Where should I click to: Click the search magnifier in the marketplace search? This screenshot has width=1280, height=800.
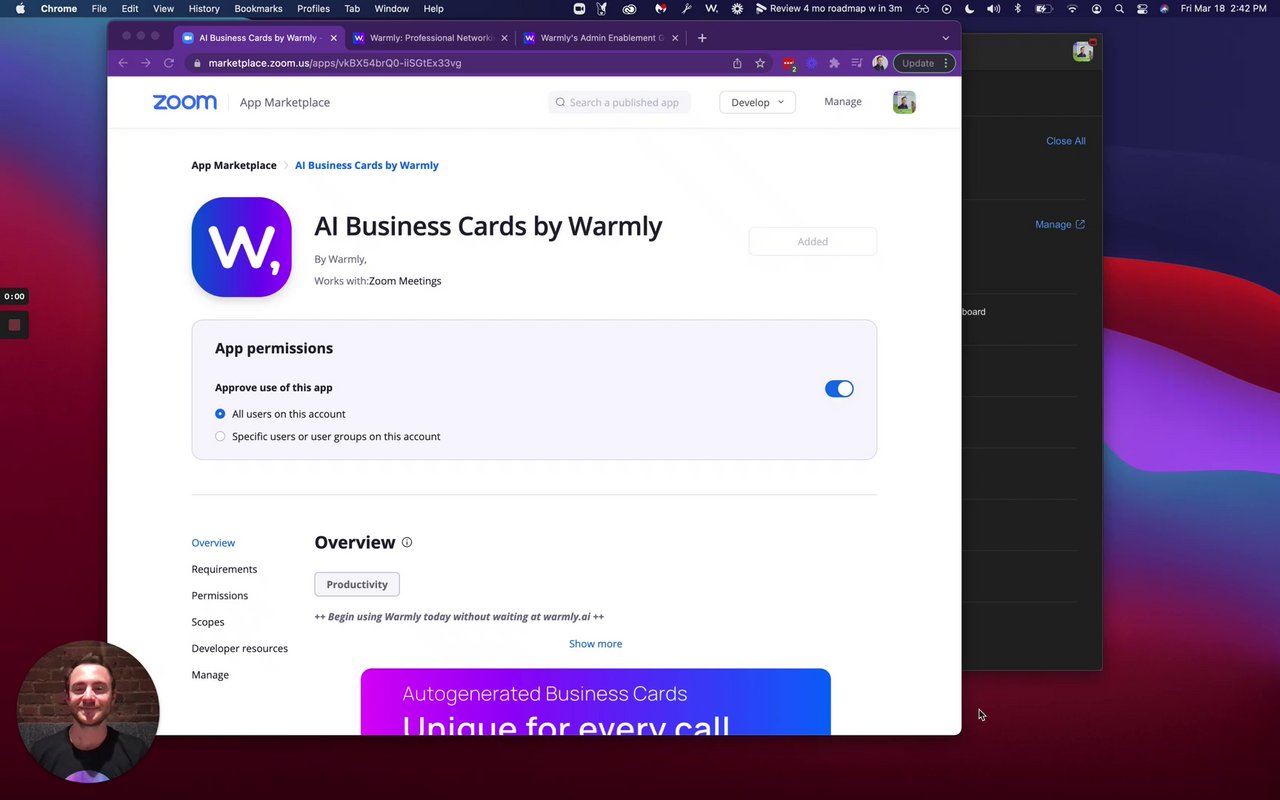click(560, 102)
